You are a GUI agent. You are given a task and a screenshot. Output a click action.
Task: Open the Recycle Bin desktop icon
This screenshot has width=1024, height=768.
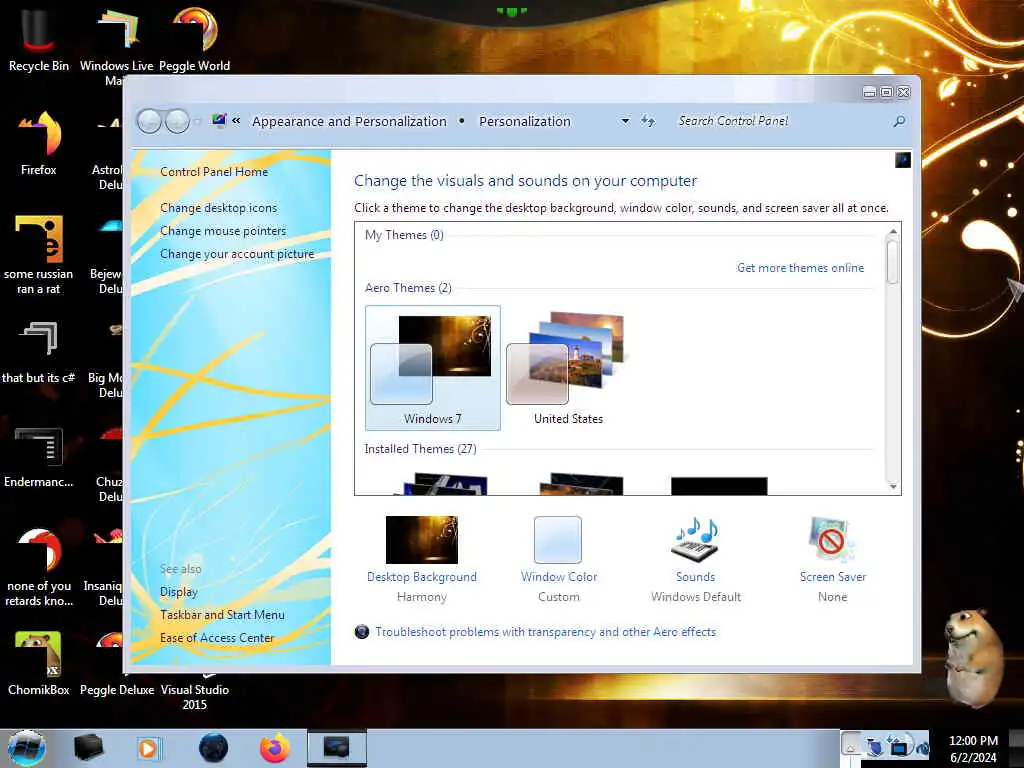tap(38, 39)
